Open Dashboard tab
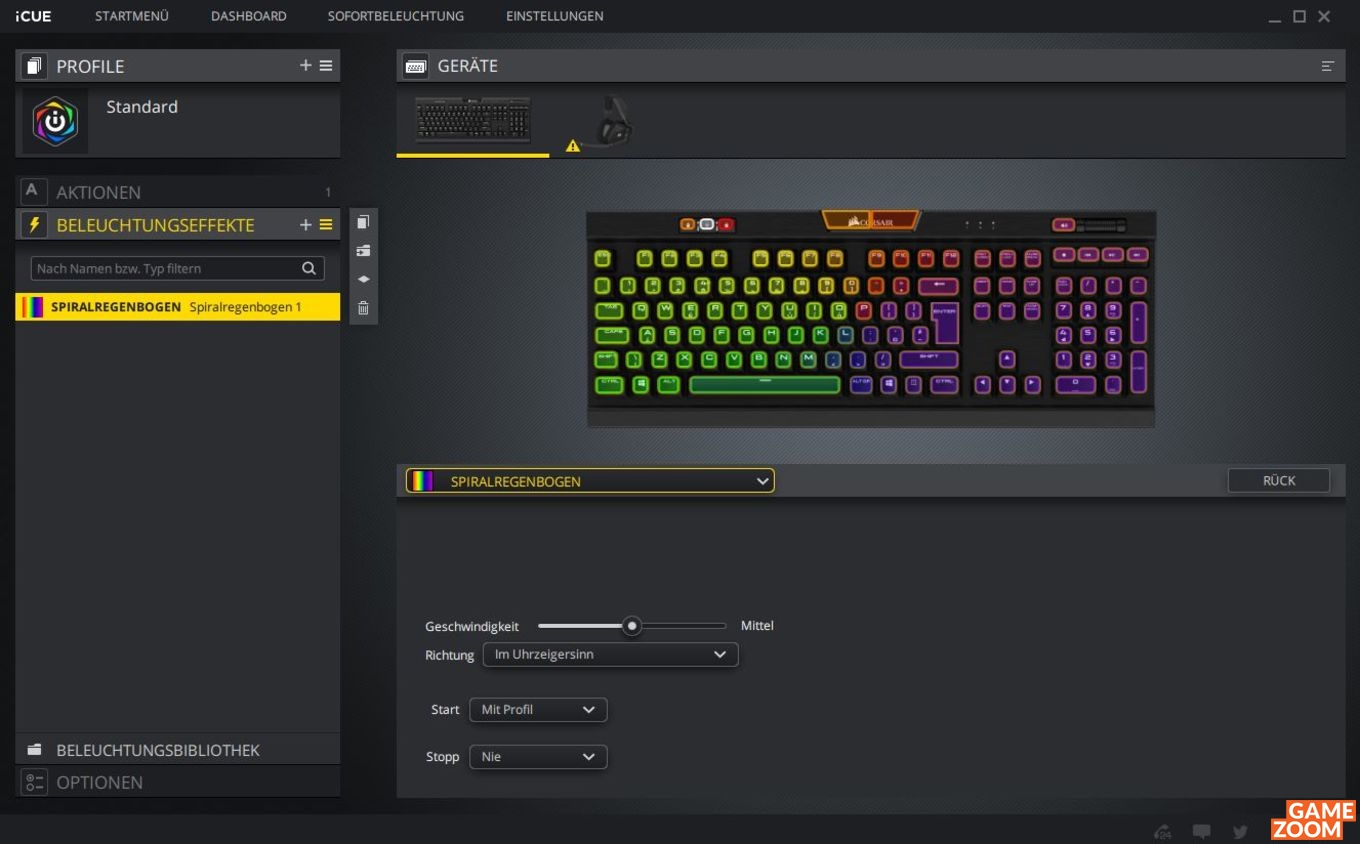 (249, 16)
